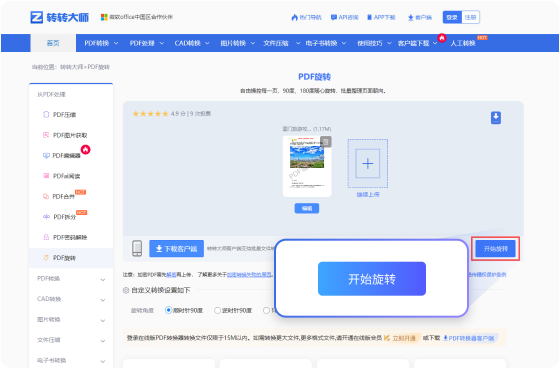
Task: Click the small 开始旋转 button
Action: tap(495, 249)
